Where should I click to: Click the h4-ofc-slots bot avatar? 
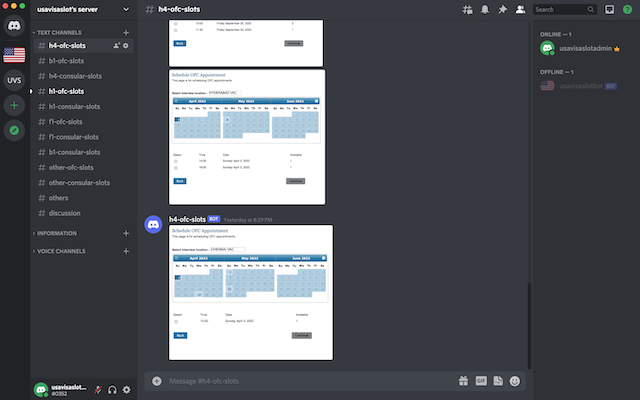[x=153, y=224]
